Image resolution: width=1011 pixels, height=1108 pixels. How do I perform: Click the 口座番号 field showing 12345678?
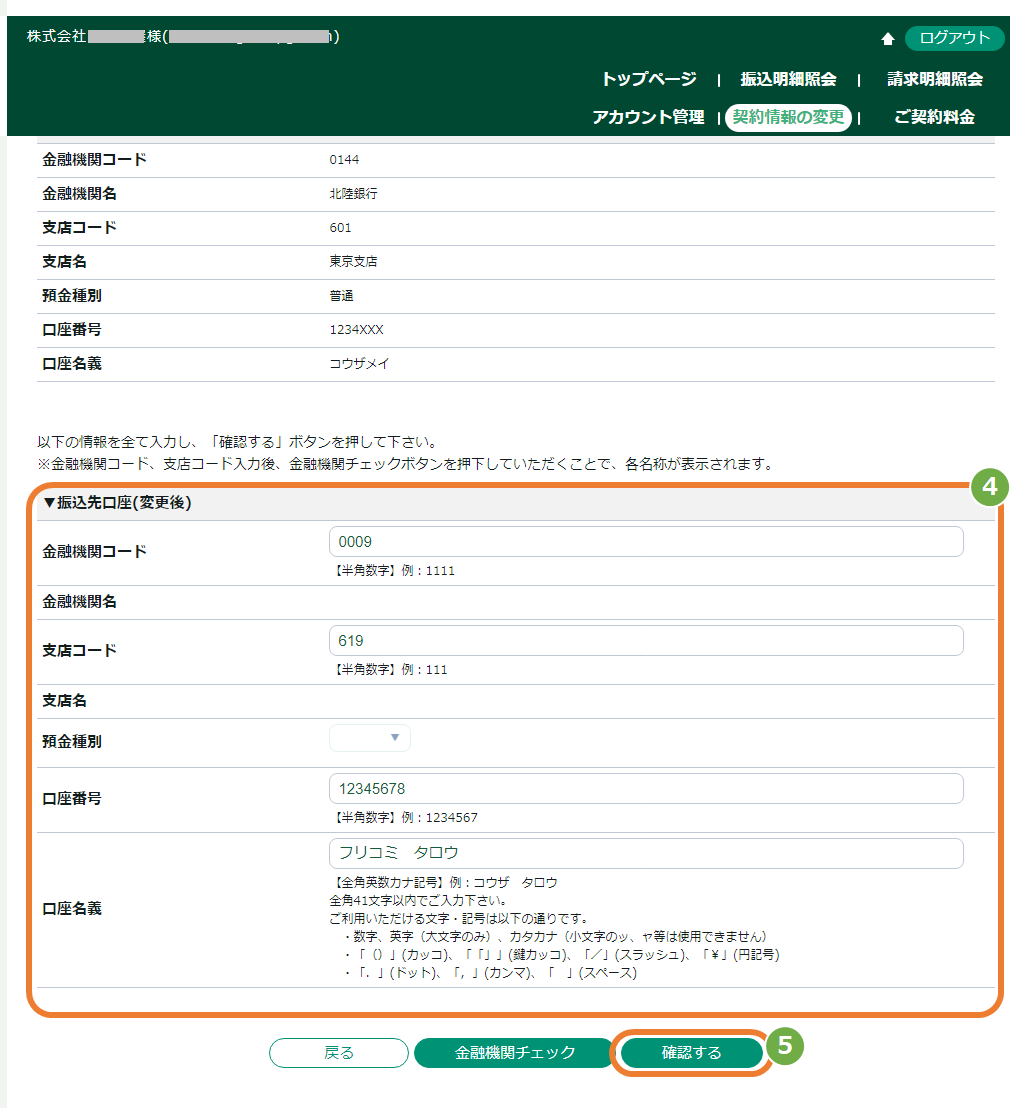(x=647, y=789)
